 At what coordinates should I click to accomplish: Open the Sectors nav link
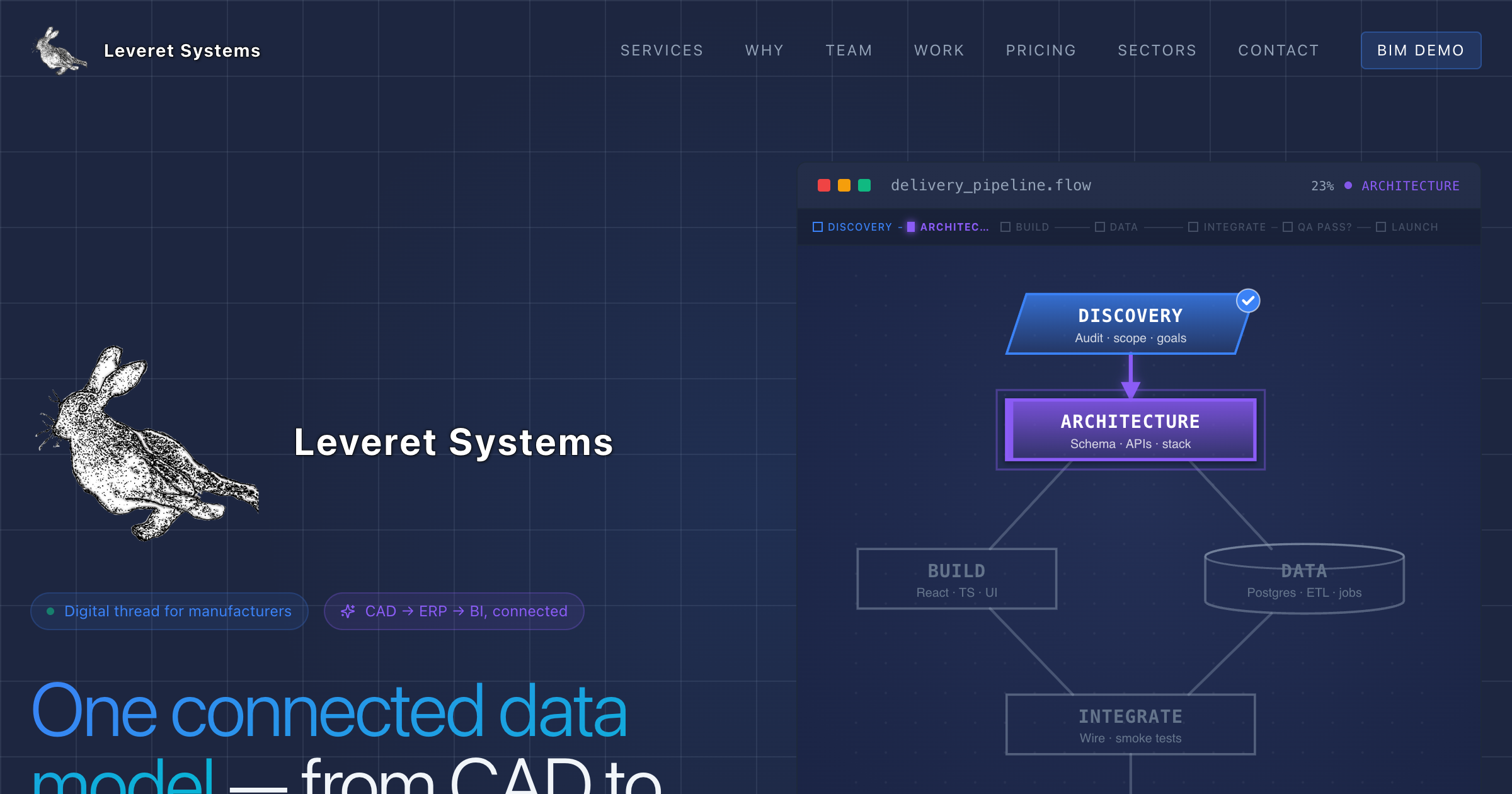click(1157, 50)
